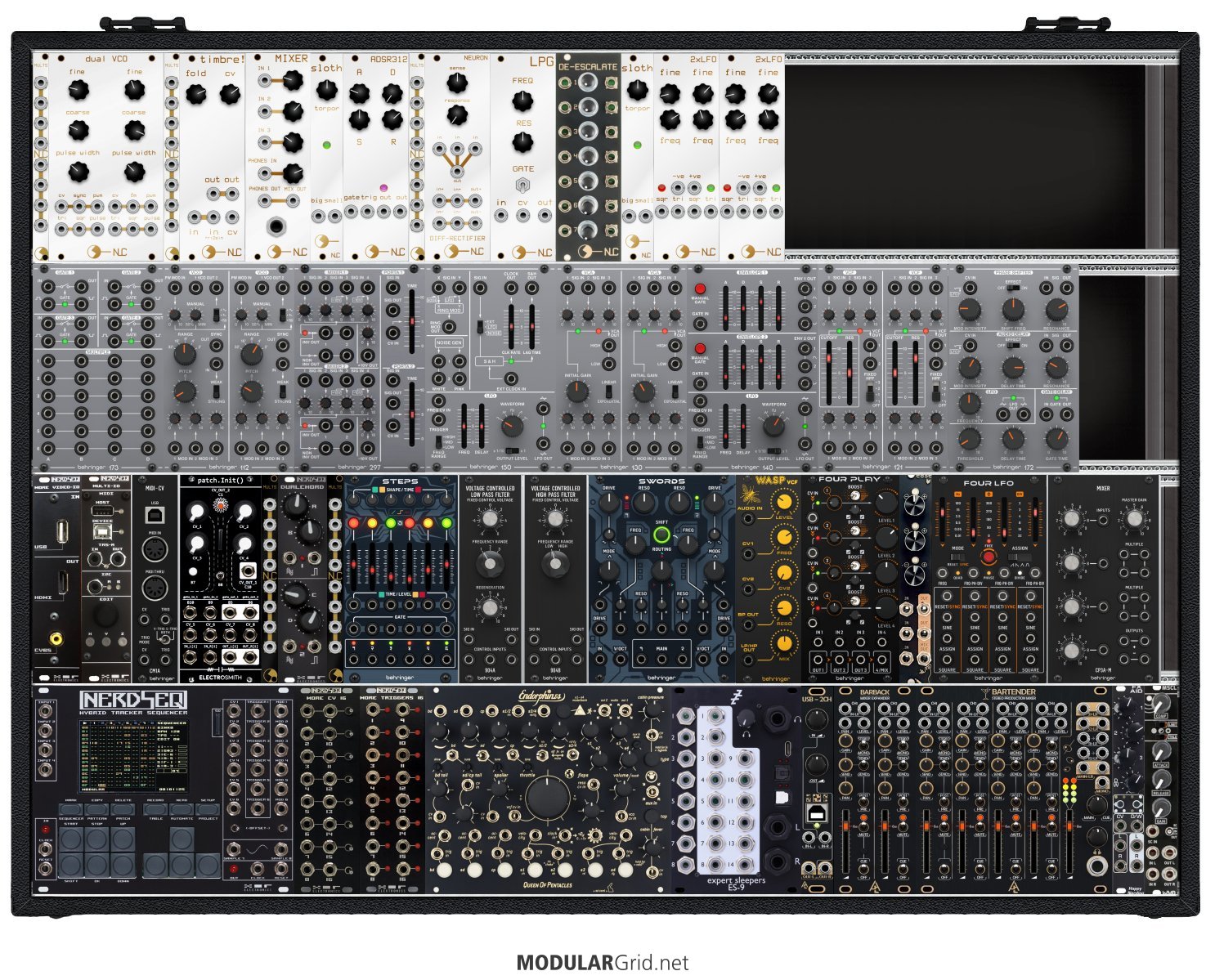Click the sense knob on NEURON

[x=457, y=83]
